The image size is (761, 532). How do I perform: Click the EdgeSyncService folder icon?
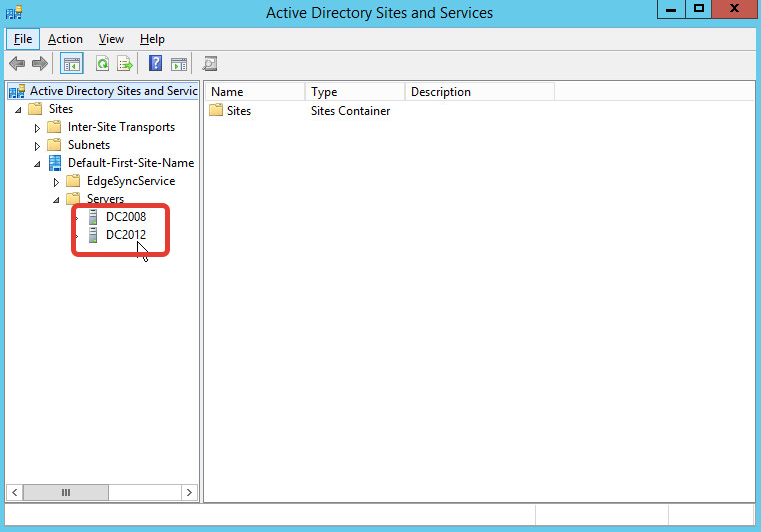coord(73,181)
